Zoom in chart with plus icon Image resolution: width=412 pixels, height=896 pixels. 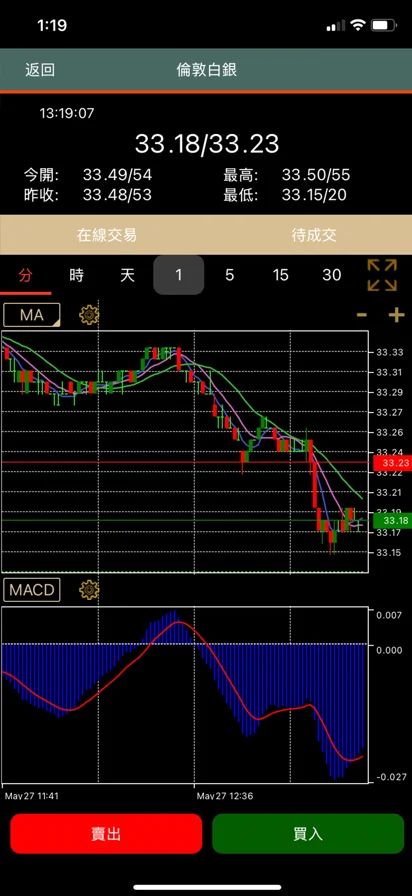396,315
